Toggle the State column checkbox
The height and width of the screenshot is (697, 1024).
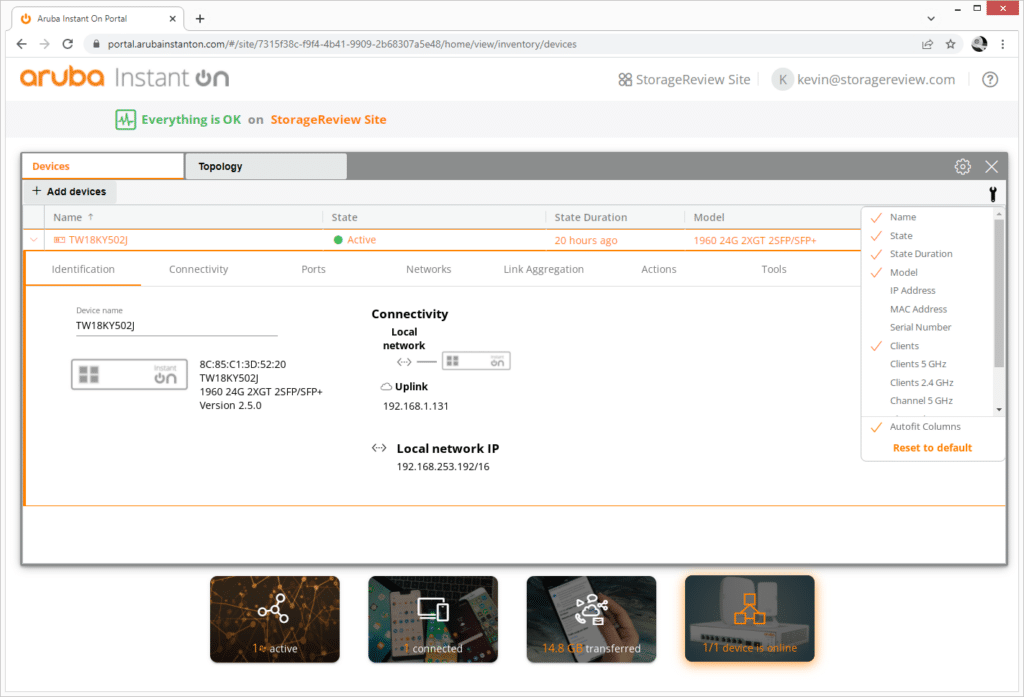876,236
